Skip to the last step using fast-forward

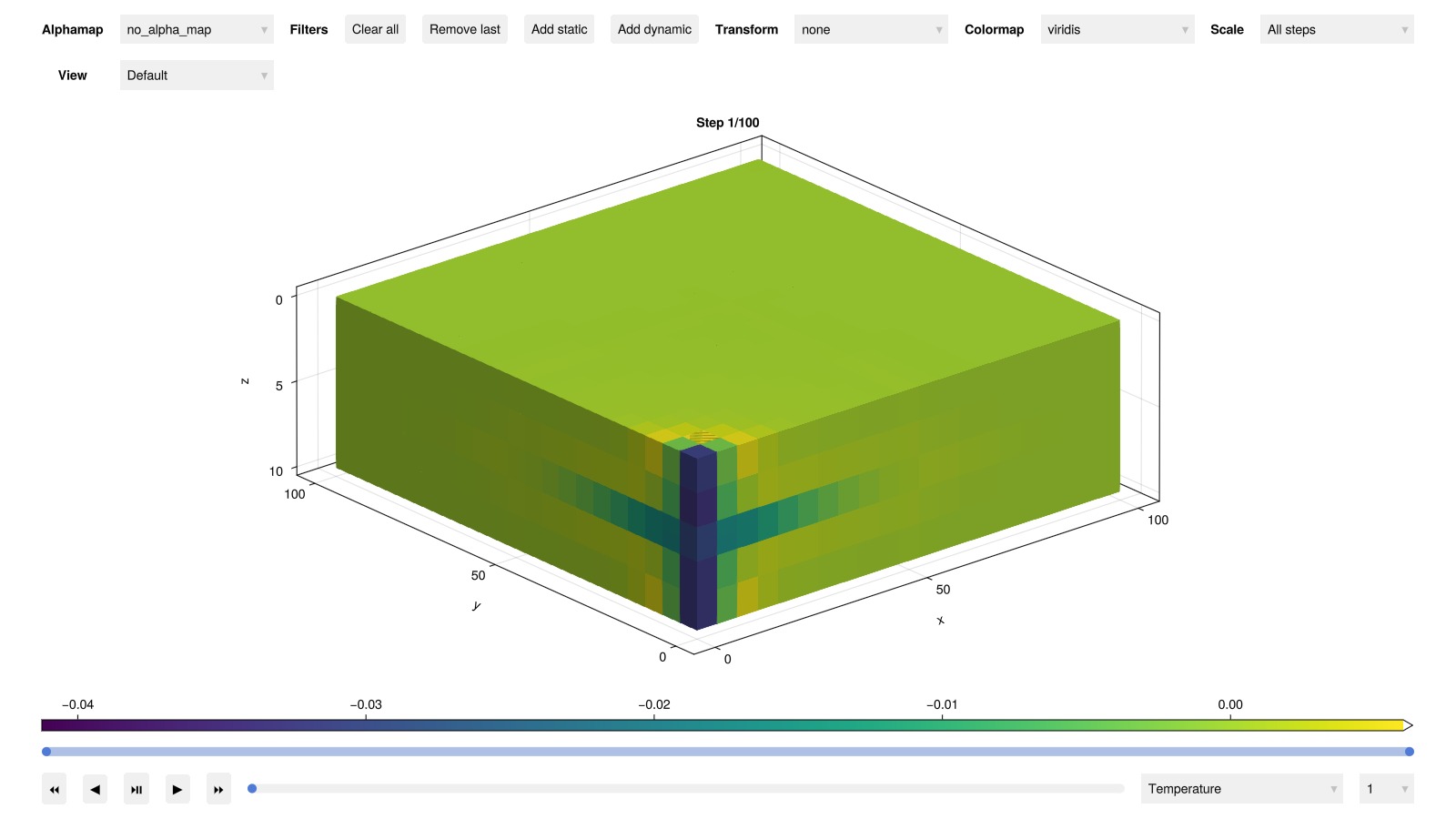[218, 789]
